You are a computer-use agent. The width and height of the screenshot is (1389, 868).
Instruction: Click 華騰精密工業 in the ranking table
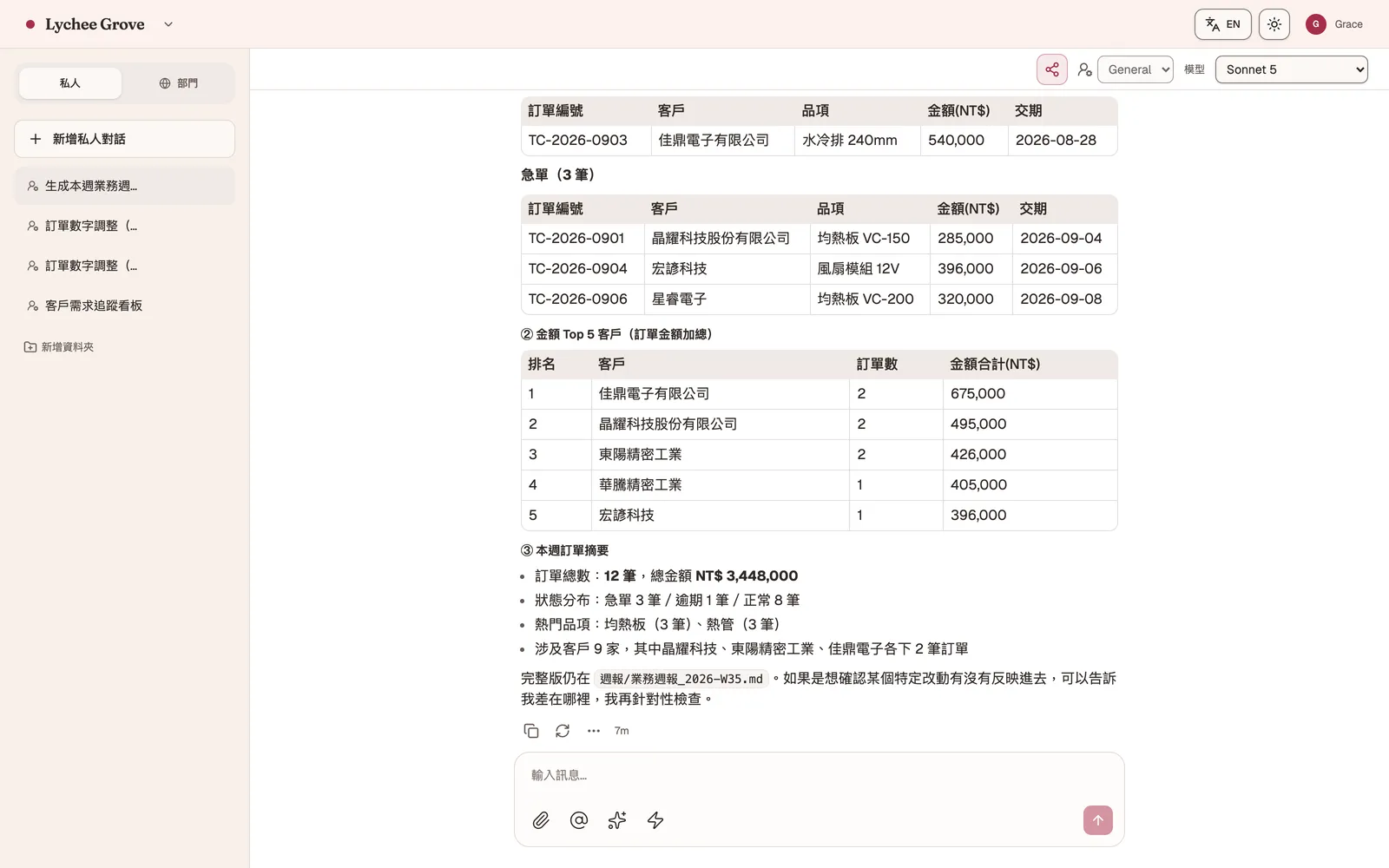(x=640, y=484)
